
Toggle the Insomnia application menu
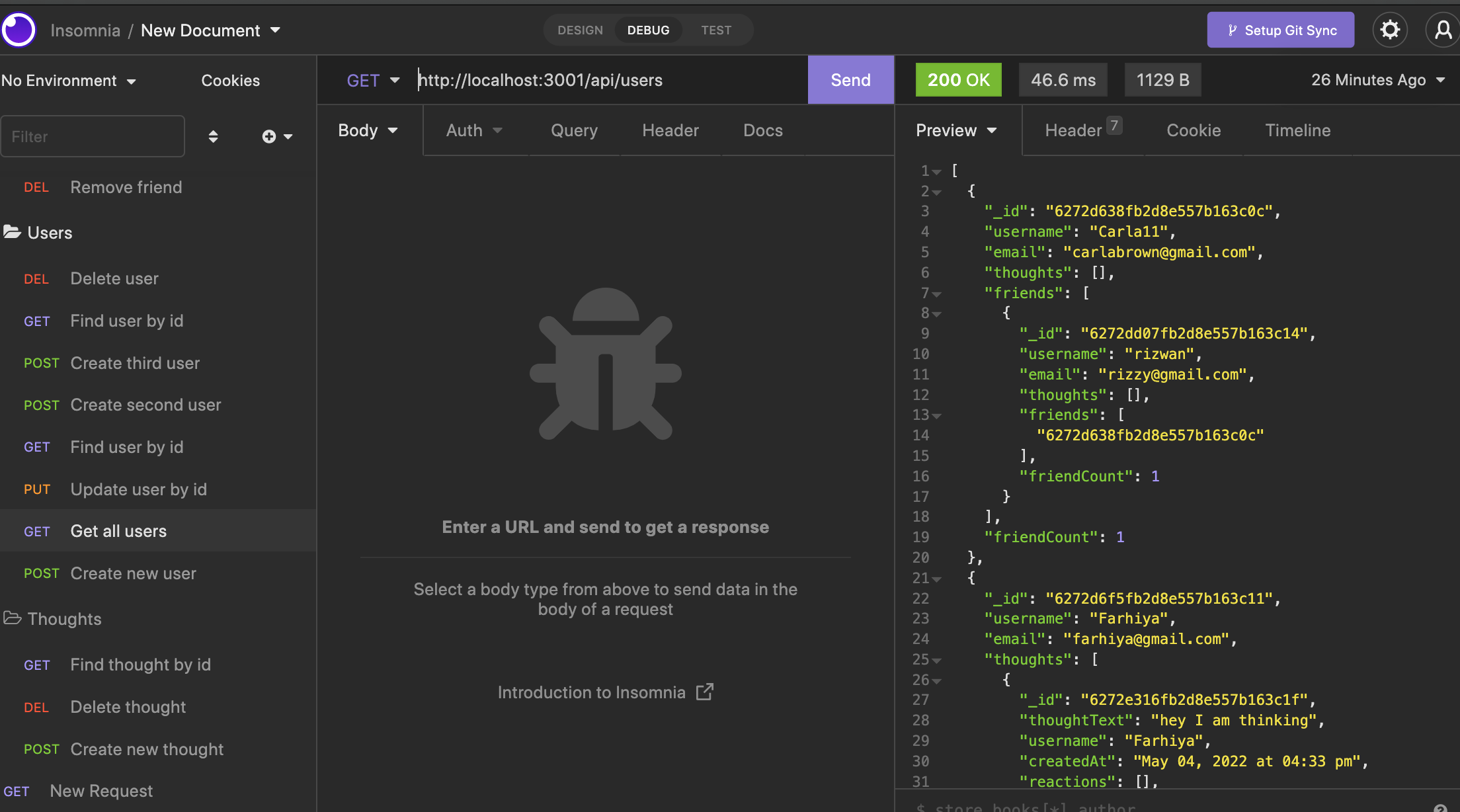point(20,29)
